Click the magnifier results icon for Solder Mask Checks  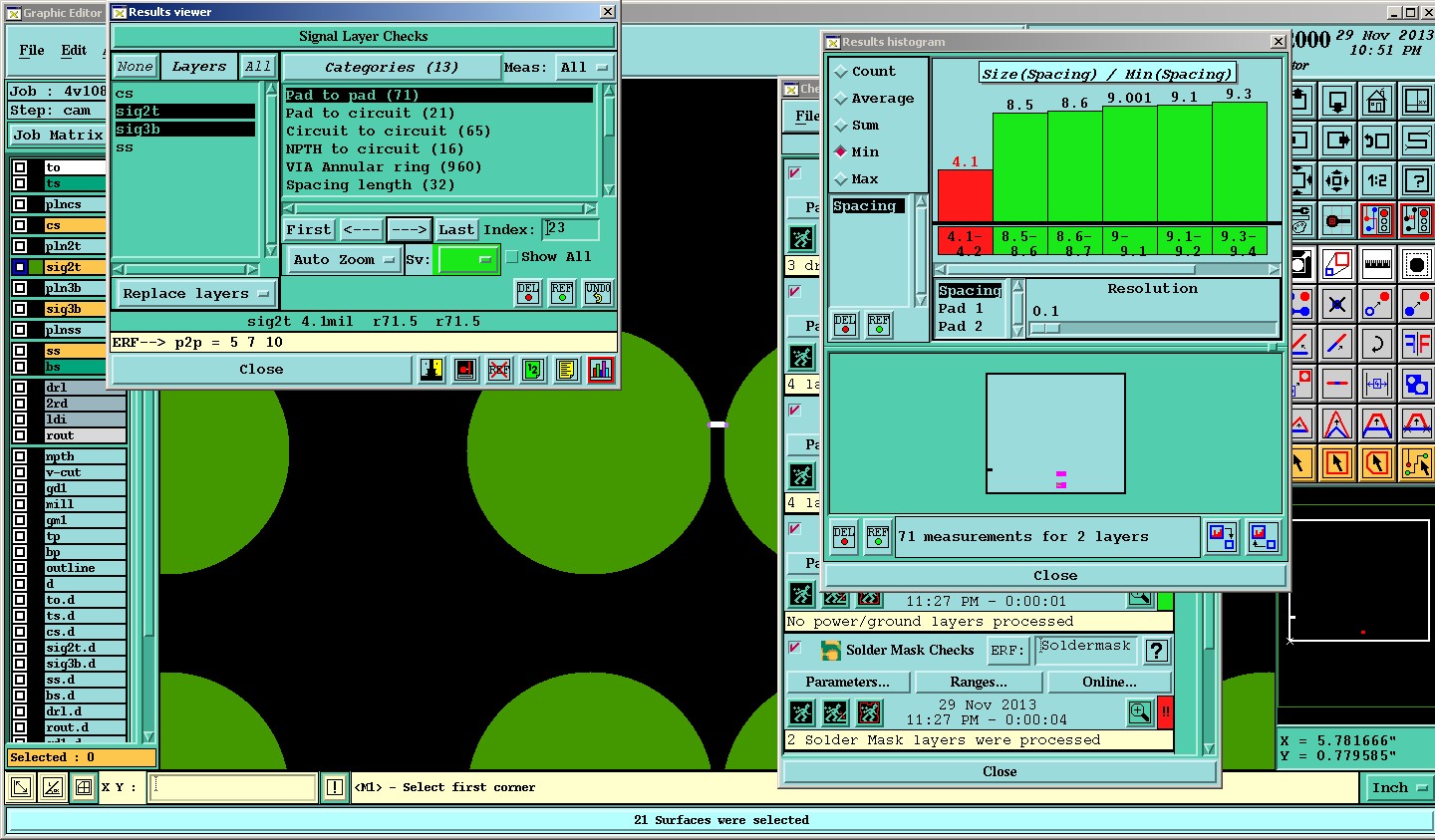(1140, 711)
